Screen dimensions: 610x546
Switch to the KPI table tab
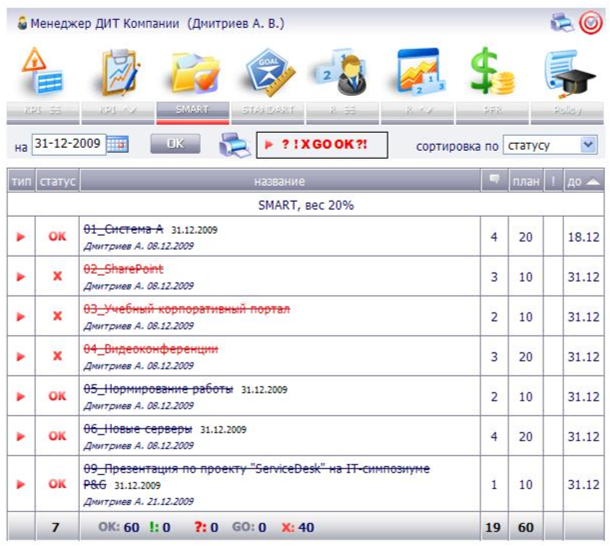pos(43,113)
